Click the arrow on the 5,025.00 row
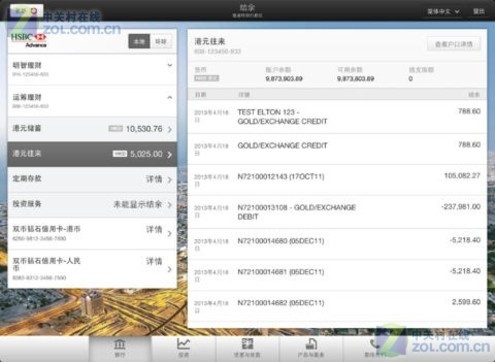This screenshot has height=362, width=495. point(170,154)
